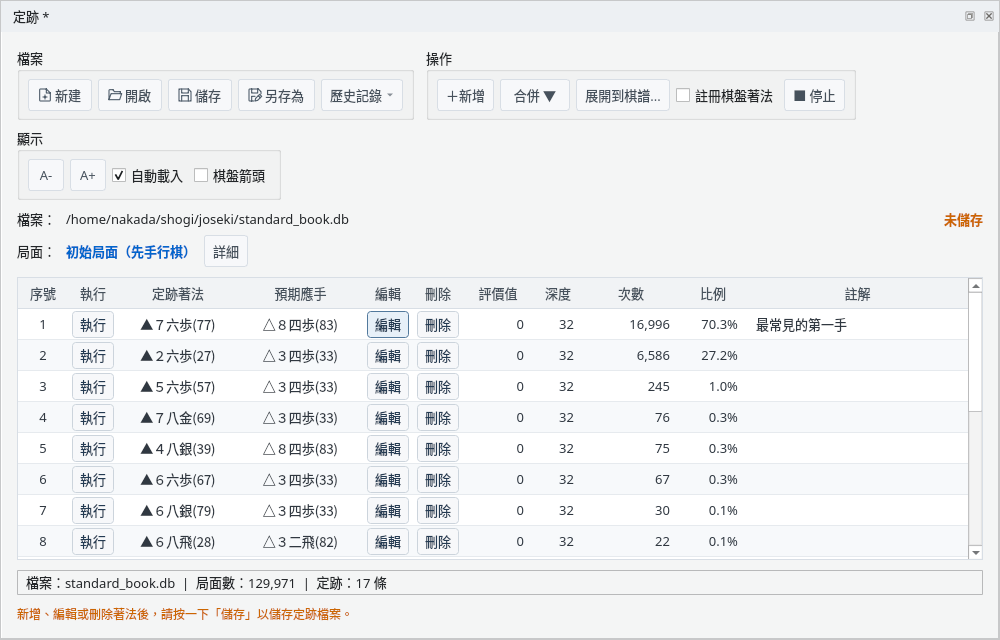The width and height of the screenshot is (1000, 640).
Task: Increase font size with A+
Action: [87, 175]
